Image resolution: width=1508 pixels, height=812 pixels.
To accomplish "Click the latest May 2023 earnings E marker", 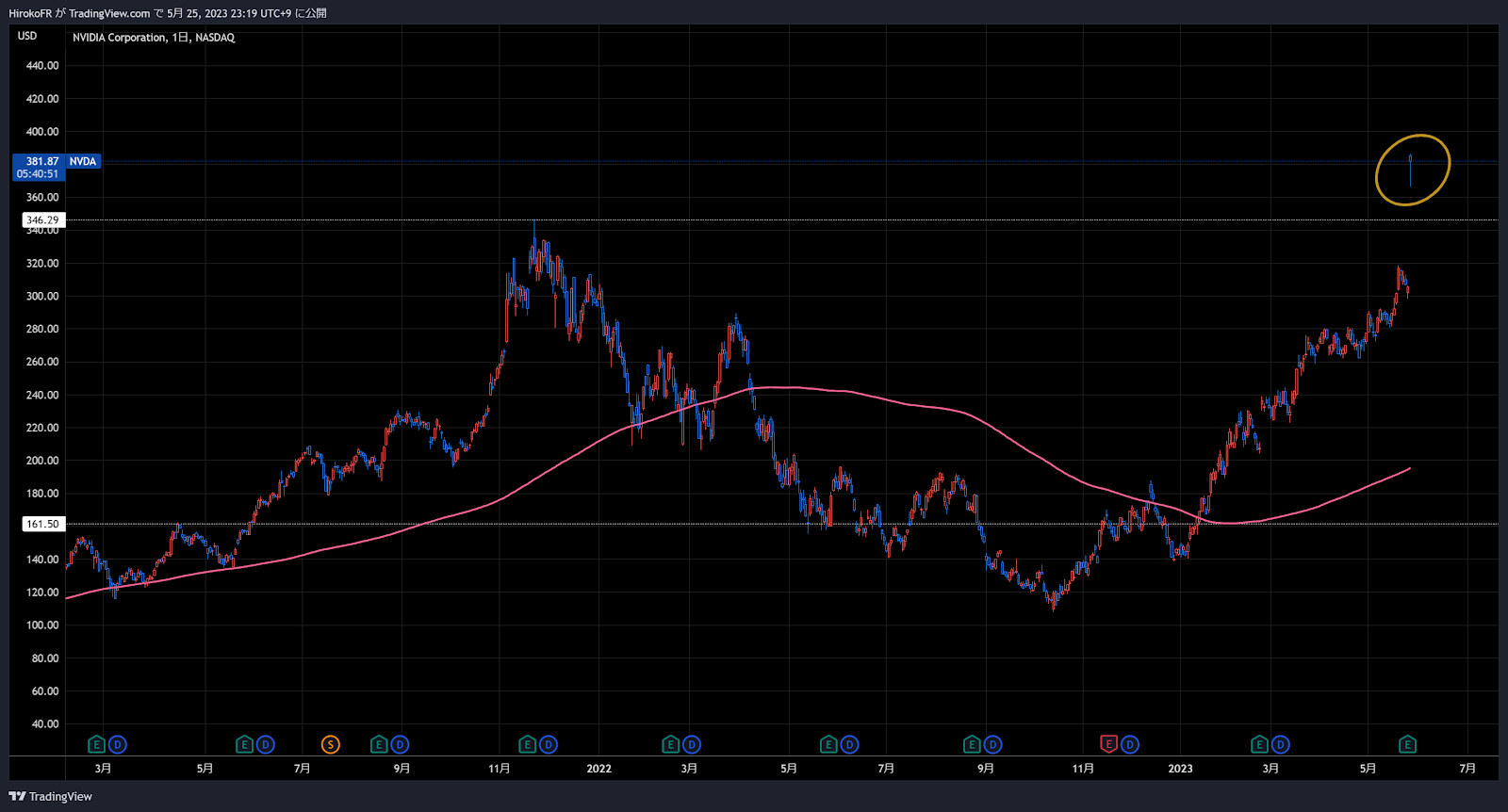I will [1407, 744].
